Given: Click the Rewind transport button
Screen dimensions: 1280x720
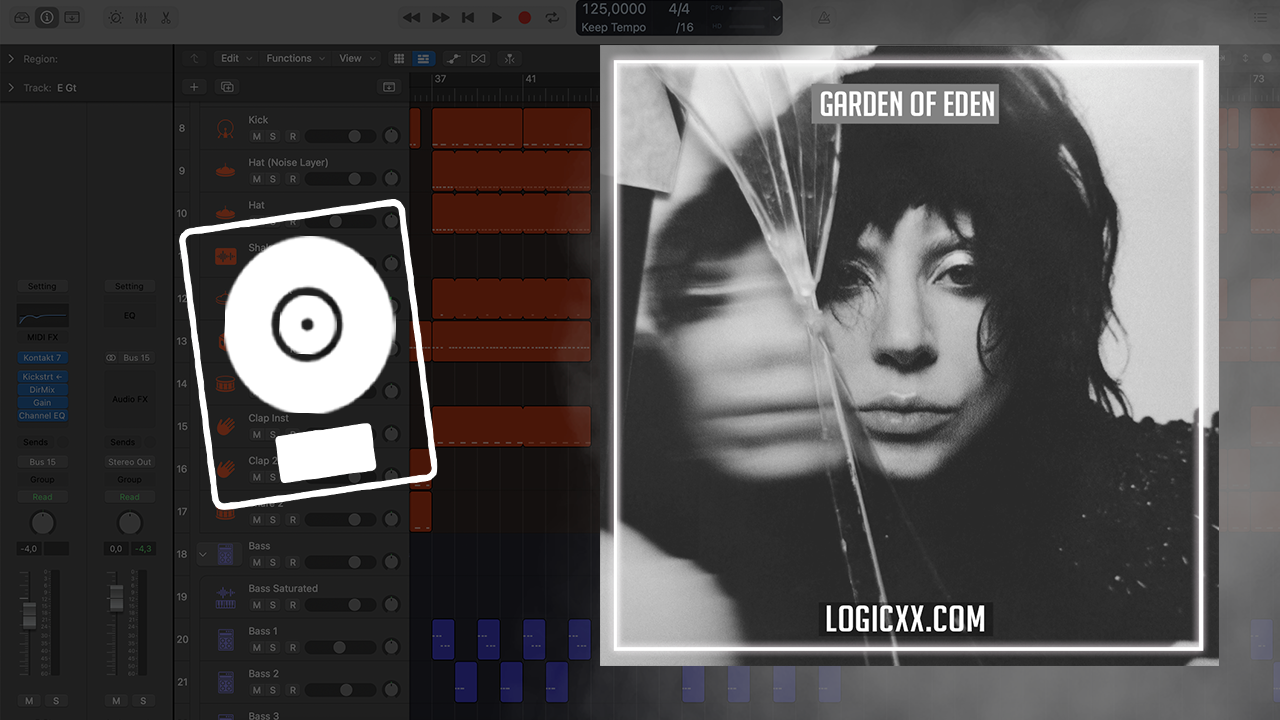Looking at the screenshot, I should pos(411,18).
